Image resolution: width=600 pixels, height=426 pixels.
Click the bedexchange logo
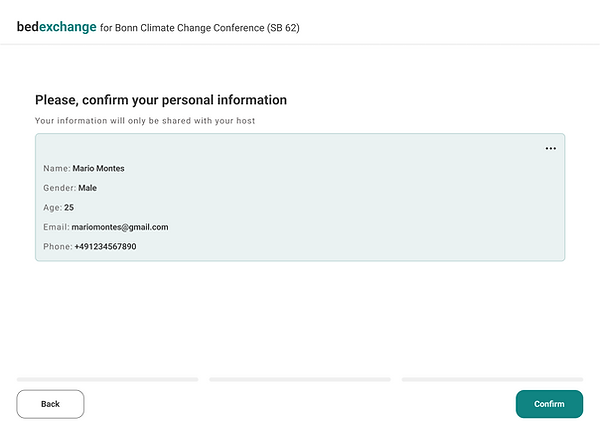click(x=56, y=27)
